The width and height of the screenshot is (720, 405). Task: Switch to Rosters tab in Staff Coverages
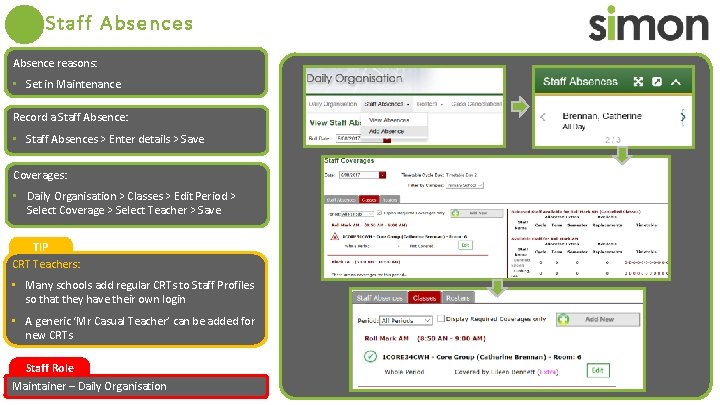pos(390,200)
